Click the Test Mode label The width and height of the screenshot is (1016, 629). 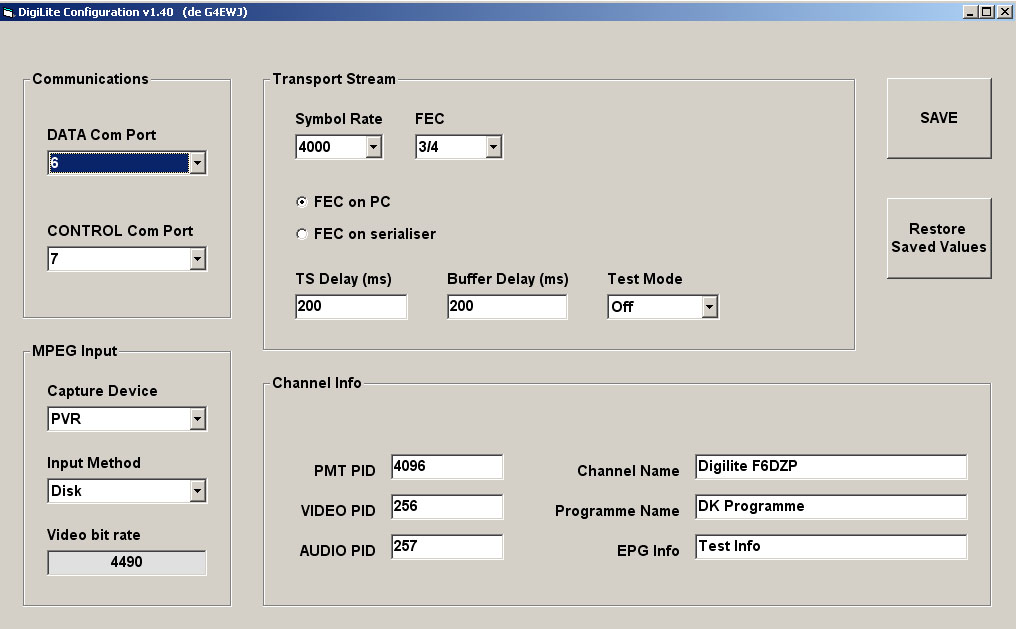coord(645,279)
